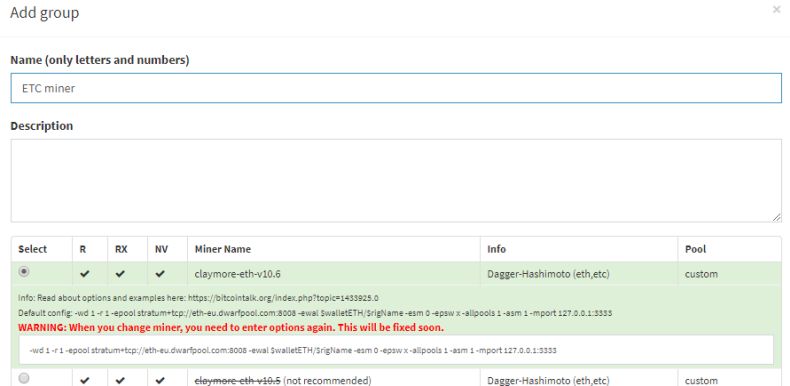Select the claymore-eth-v10.5 radio button

24,378
